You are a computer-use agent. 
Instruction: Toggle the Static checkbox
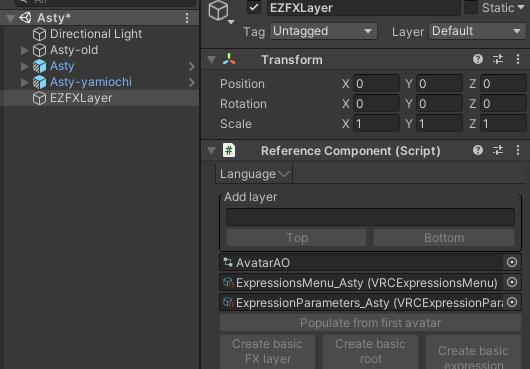[x=471, y=7]
